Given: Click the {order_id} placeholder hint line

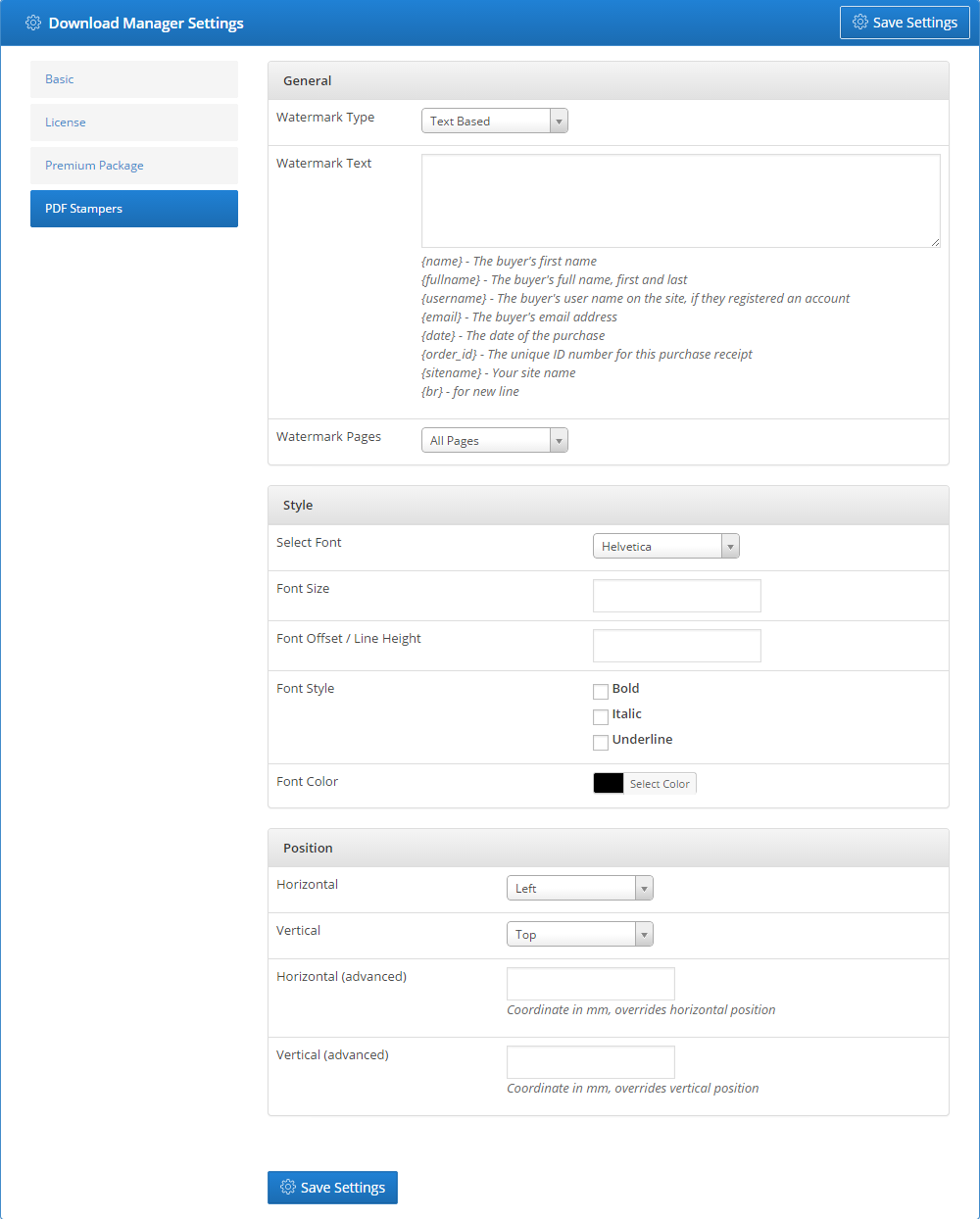Looking at the screenshot, I should pyautogui.click(x=587, y=354).
